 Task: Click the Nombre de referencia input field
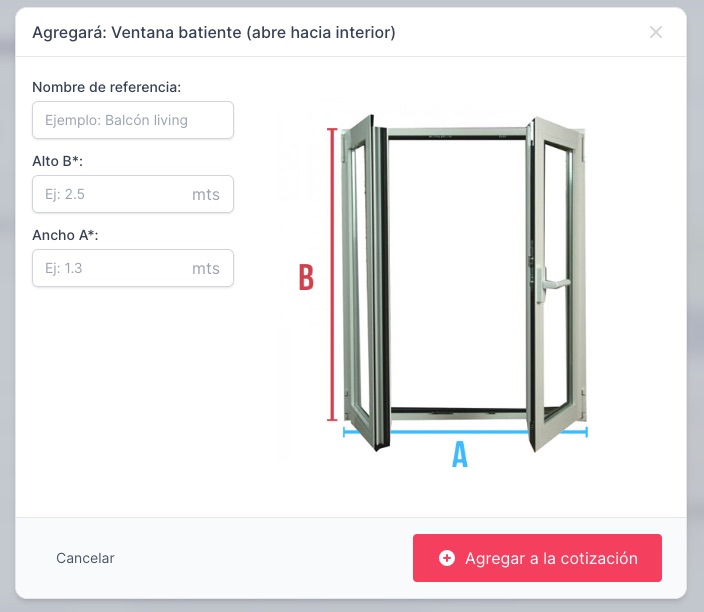(133, 120)
